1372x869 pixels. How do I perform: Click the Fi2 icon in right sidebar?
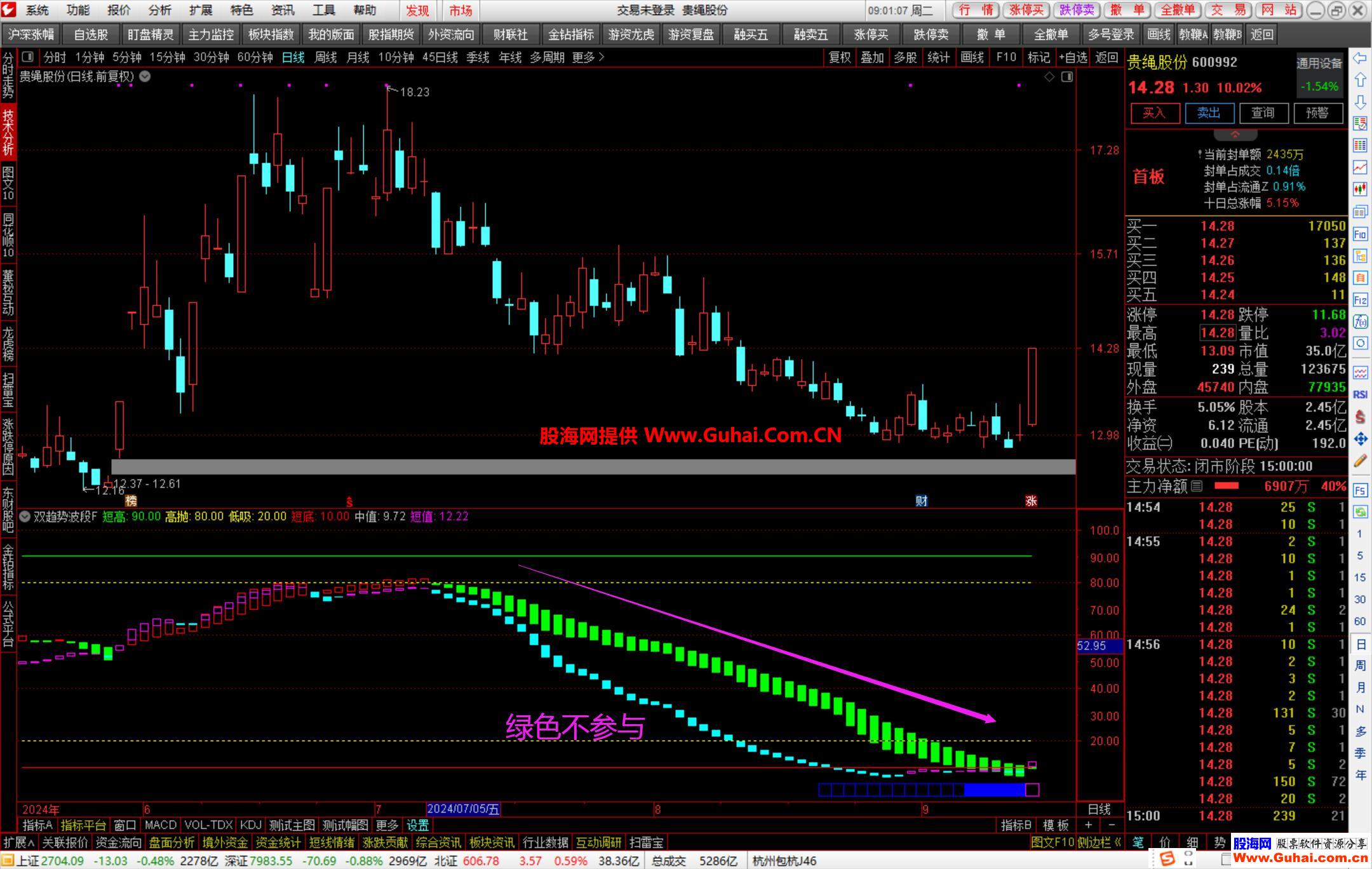click(1360, 300)
